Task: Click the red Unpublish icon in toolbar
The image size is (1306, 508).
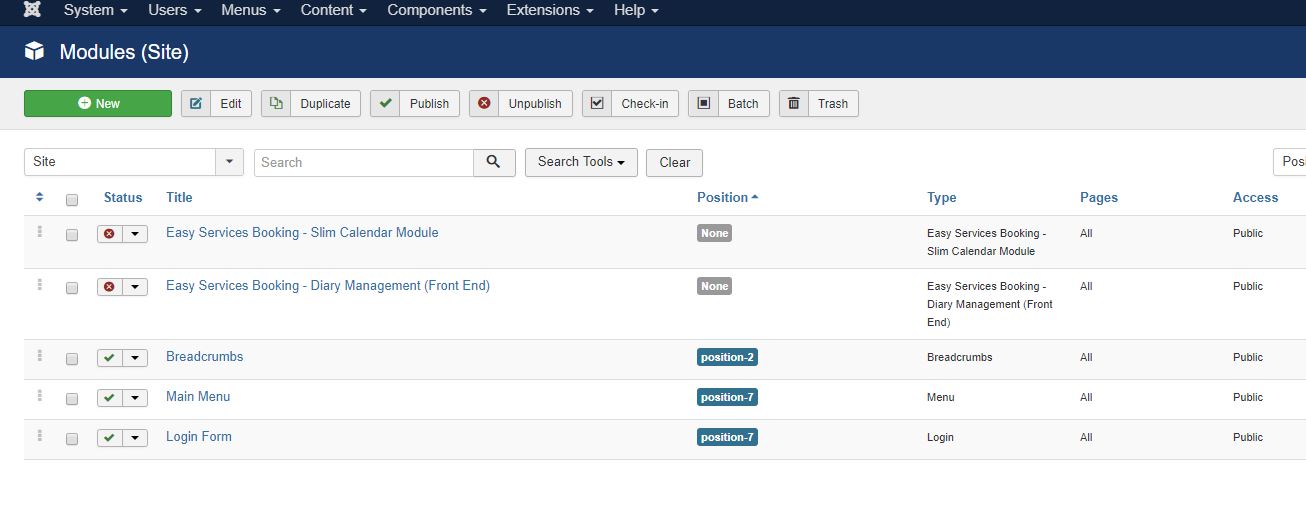Action: [x=484, y=103]
